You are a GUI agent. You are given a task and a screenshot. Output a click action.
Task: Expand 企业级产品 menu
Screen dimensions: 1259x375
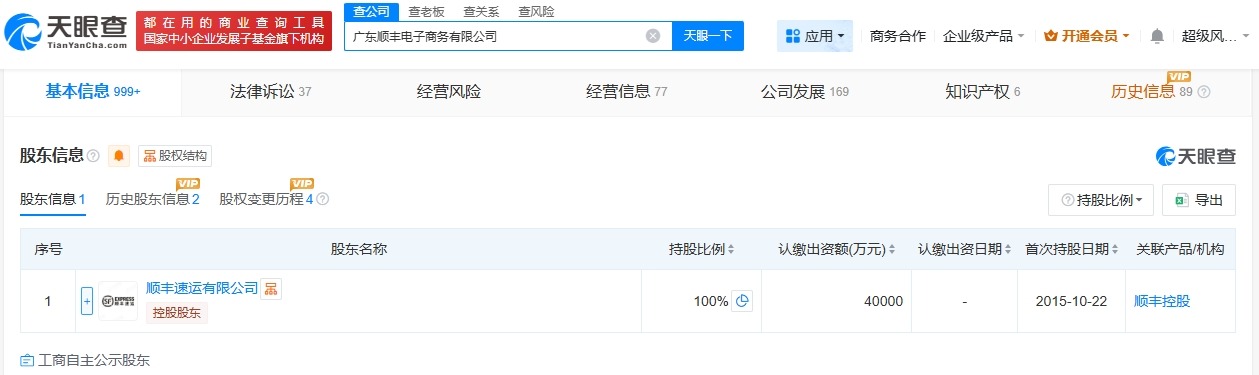pos(984,36)
